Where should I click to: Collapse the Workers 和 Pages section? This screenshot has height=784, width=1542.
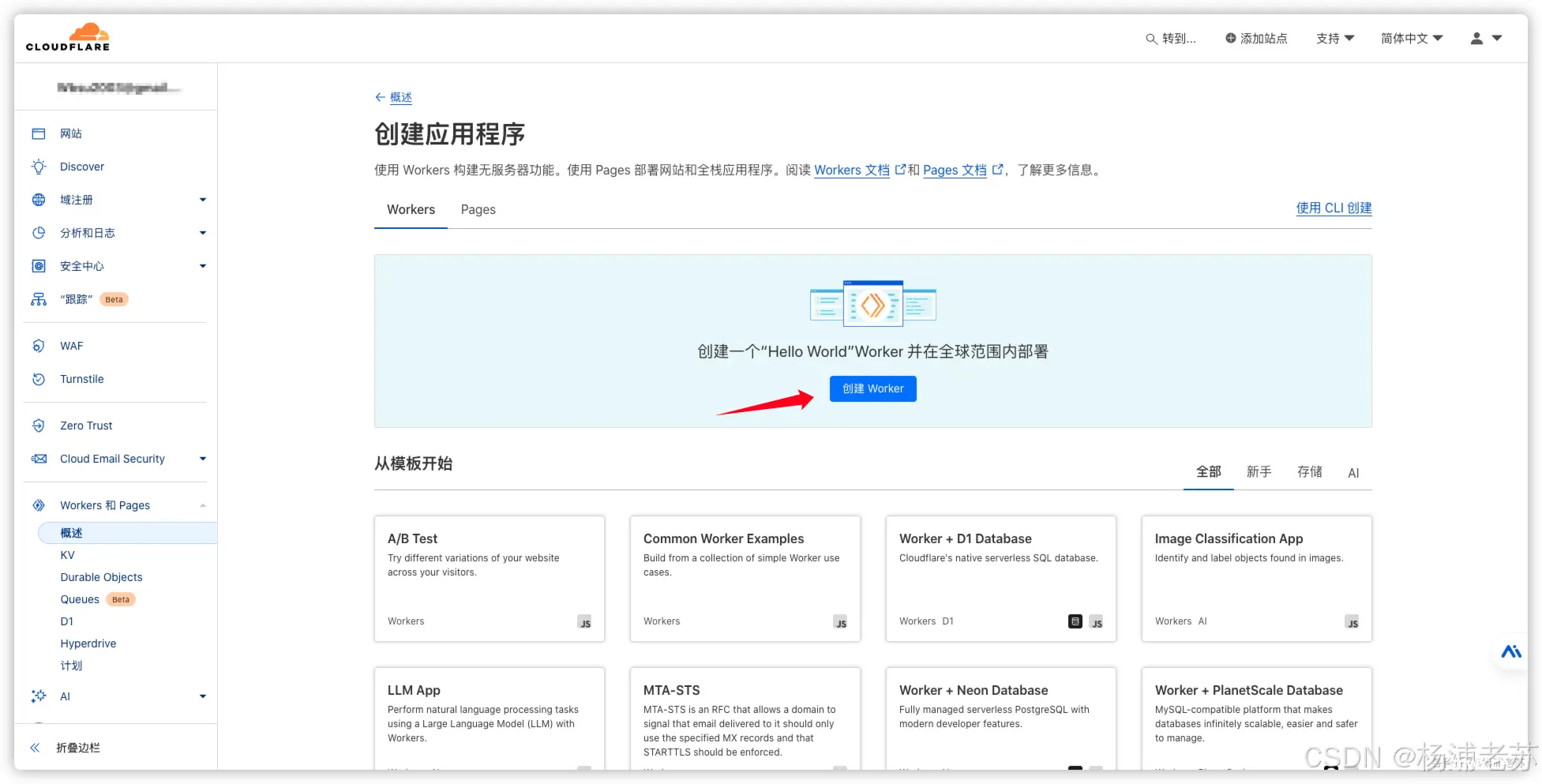click(203, 505)
